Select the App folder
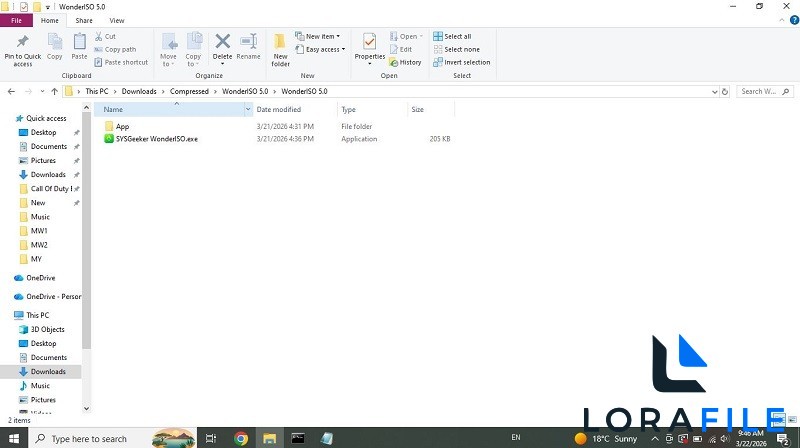 [x=122, y=127]
